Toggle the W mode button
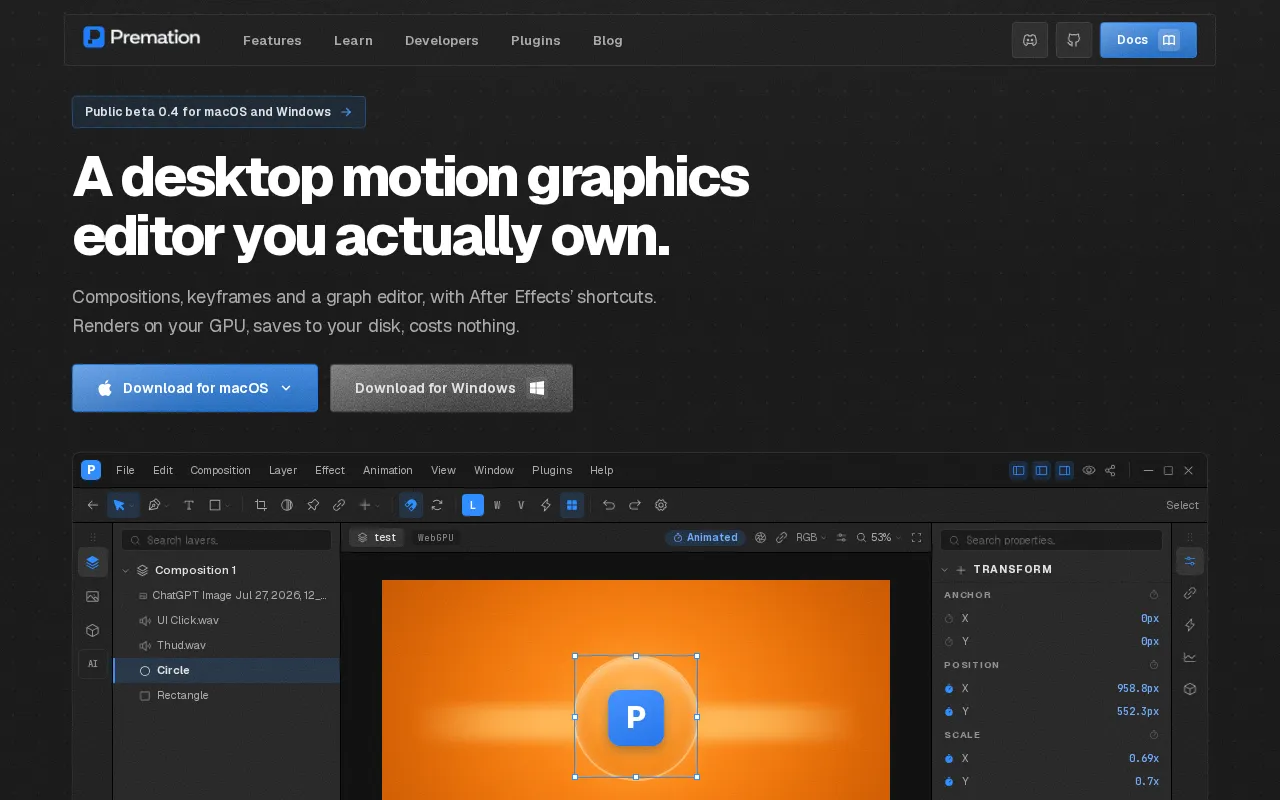Image resolution: width=1280 pixels, height=800 pixels. 497,505
